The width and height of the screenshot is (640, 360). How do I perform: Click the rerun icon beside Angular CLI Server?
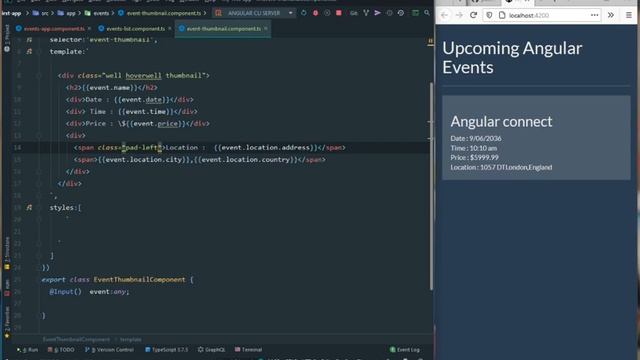[304, 13]
